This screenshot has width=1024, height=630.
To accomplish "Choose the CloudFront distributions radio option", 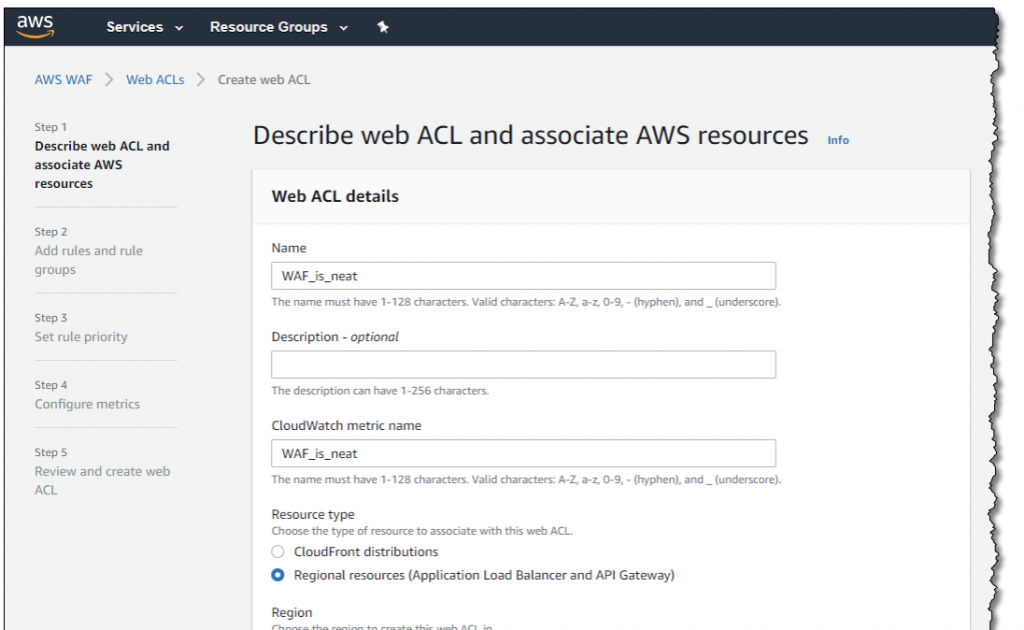I will coord(278,552).
